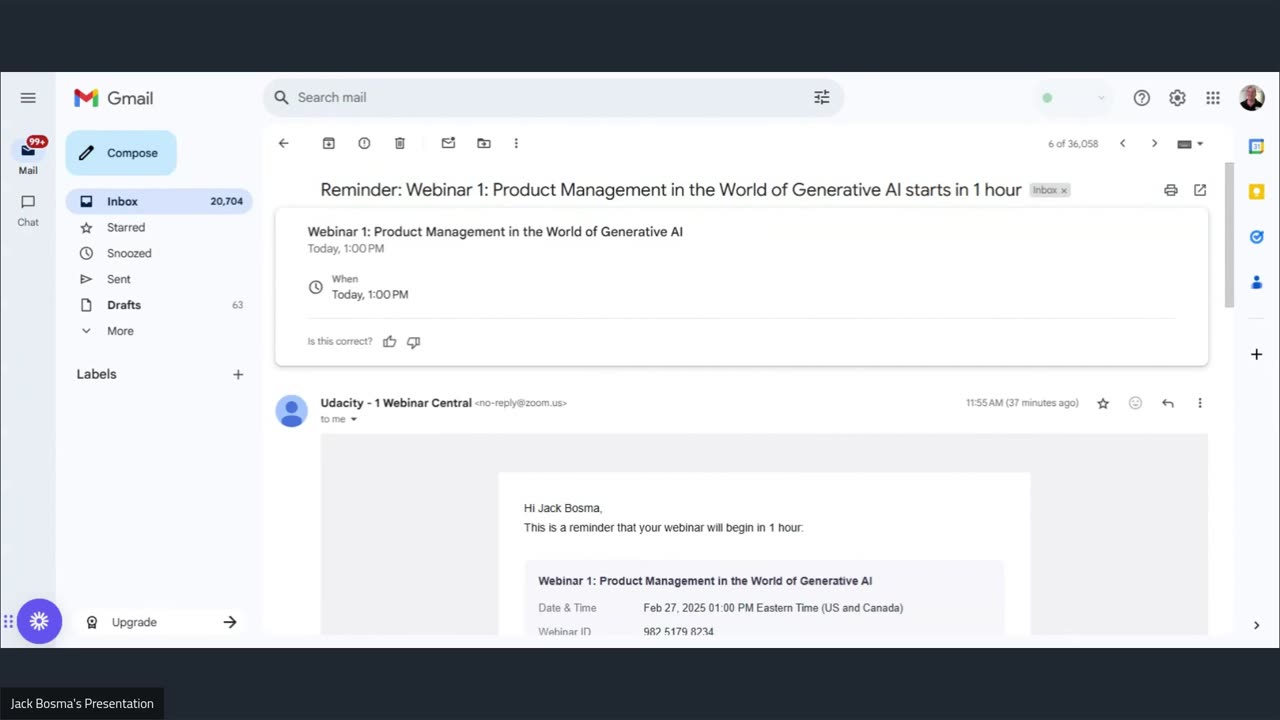Get add-ons plus icon
Viewport: 1280px width, 720px height.
point(1257,354)
